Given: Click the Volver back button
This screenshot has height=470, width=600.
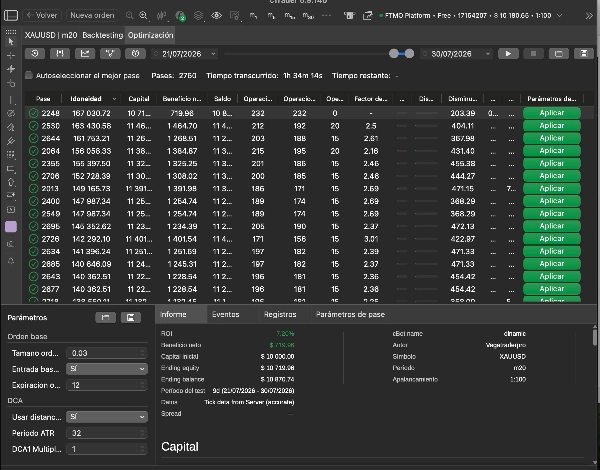Looking at the screenshot, I should click(x=42, y=16).
